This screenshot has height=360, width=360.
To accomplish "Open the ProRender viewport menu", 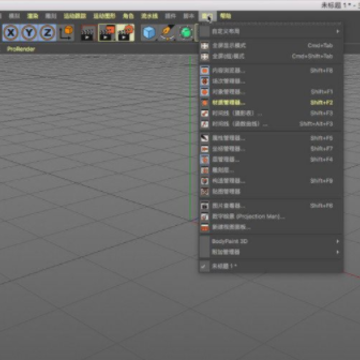I will (21, 49).
